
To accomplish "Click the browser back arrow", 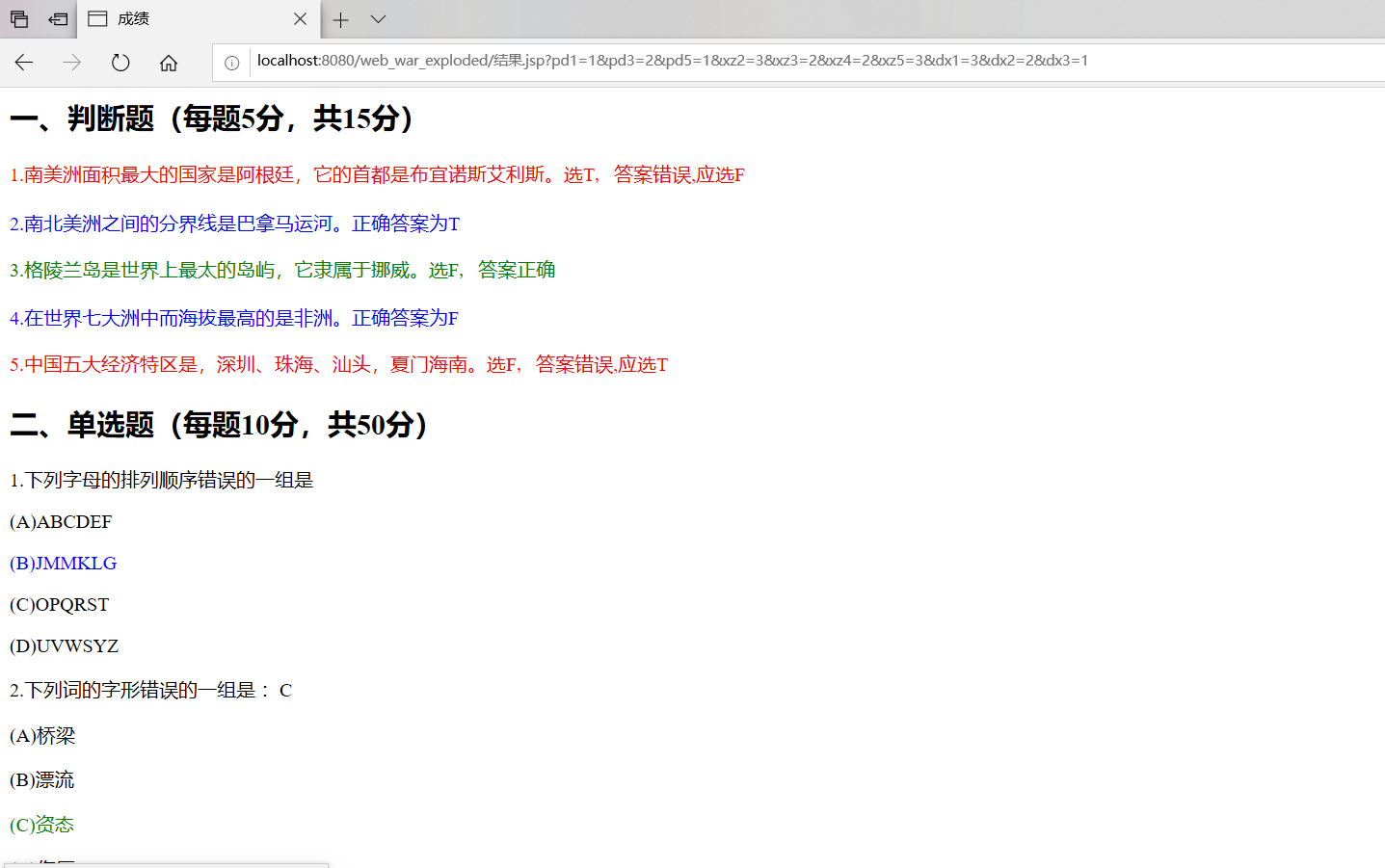I will (x=24, y=63).
